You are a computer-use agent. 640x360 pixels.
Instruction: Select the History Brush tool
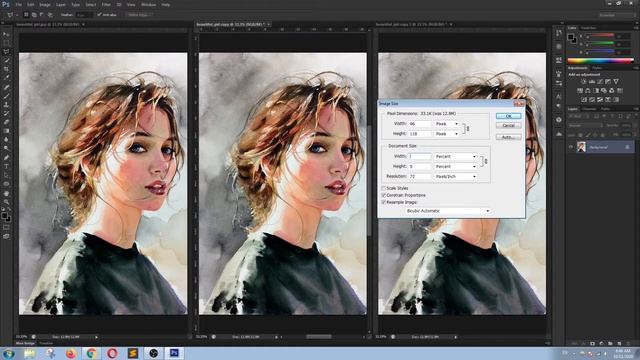tap(6, 113)
